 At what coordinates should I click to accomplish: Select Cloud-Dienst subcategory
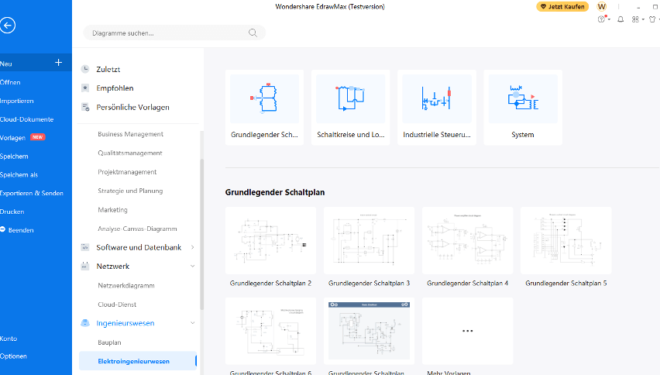click(x=117, y=304)
